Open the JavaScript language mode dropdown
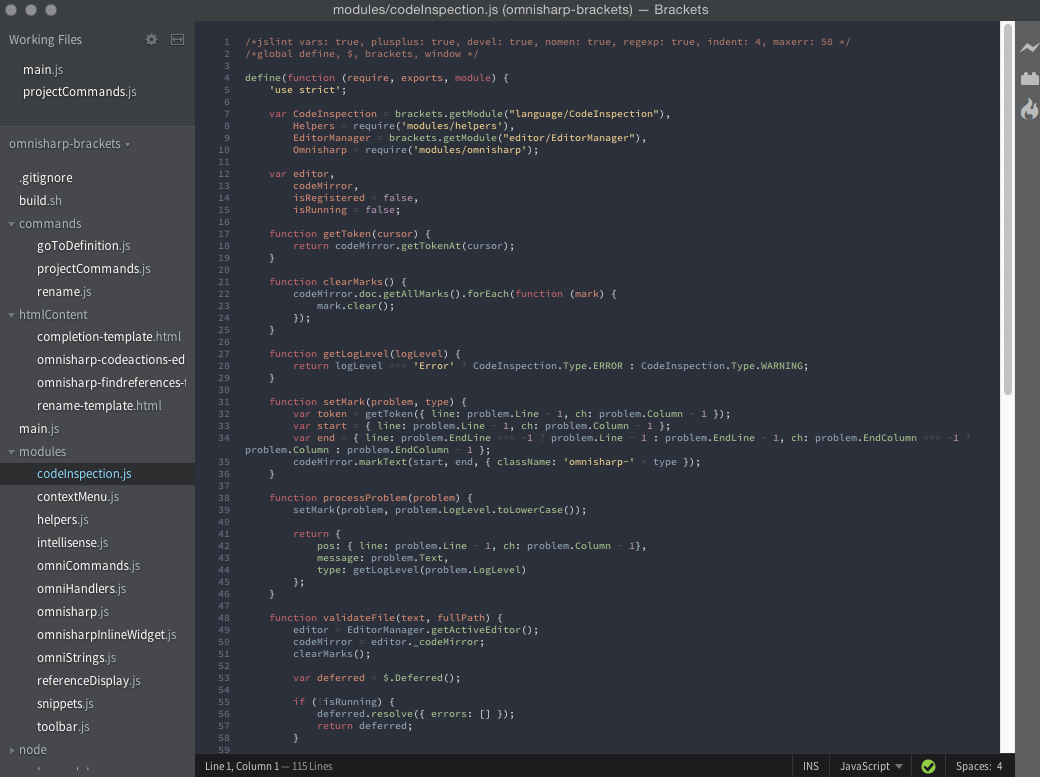This screenshot has height=777, width=1040. [x=866, y=765]
